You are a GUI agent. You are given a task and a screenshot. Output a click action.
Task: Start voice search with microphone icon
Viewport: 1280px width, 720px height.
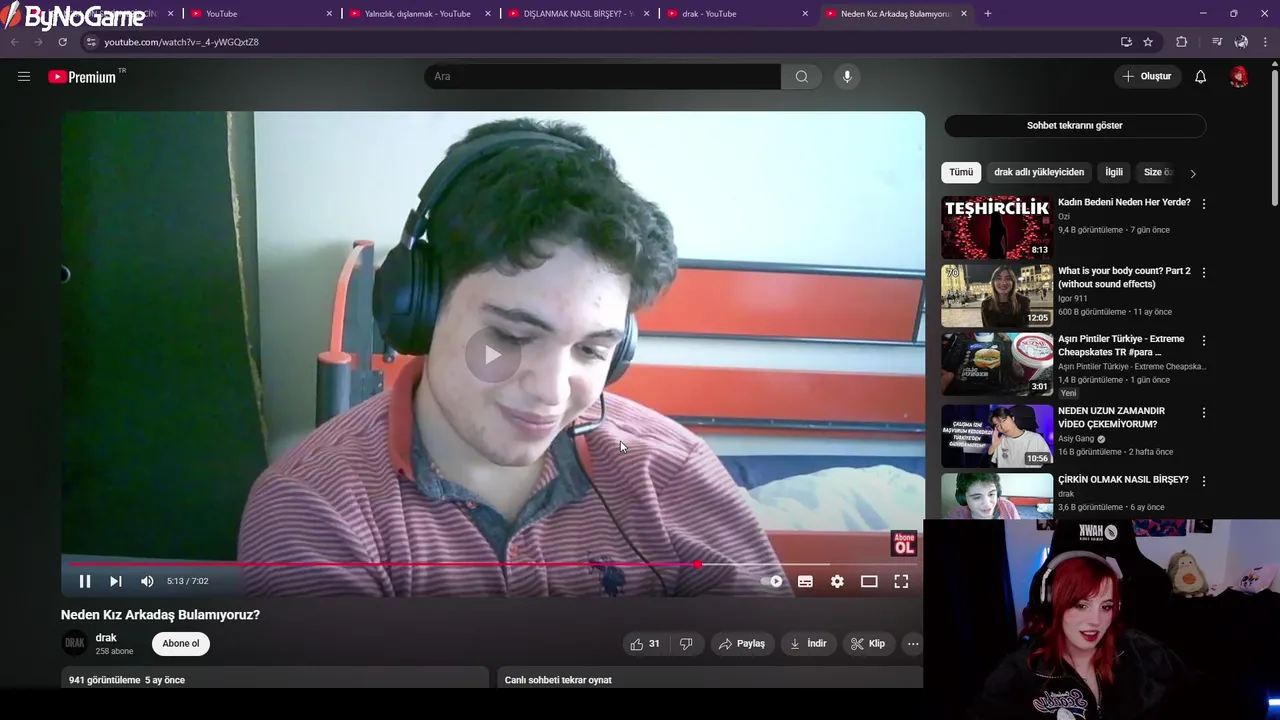coord(847,77)
